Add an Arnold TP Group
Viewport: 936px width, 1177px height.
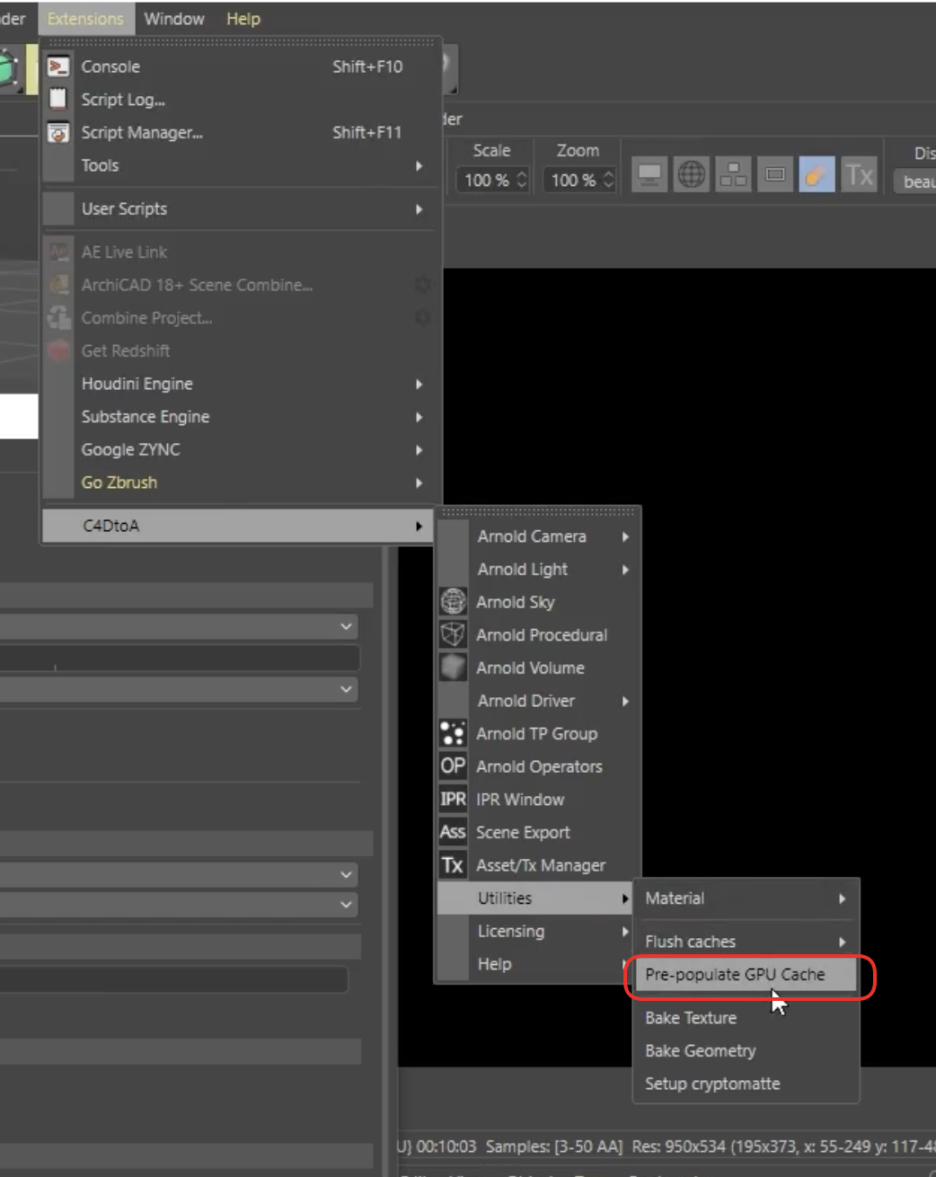(537, 734)
